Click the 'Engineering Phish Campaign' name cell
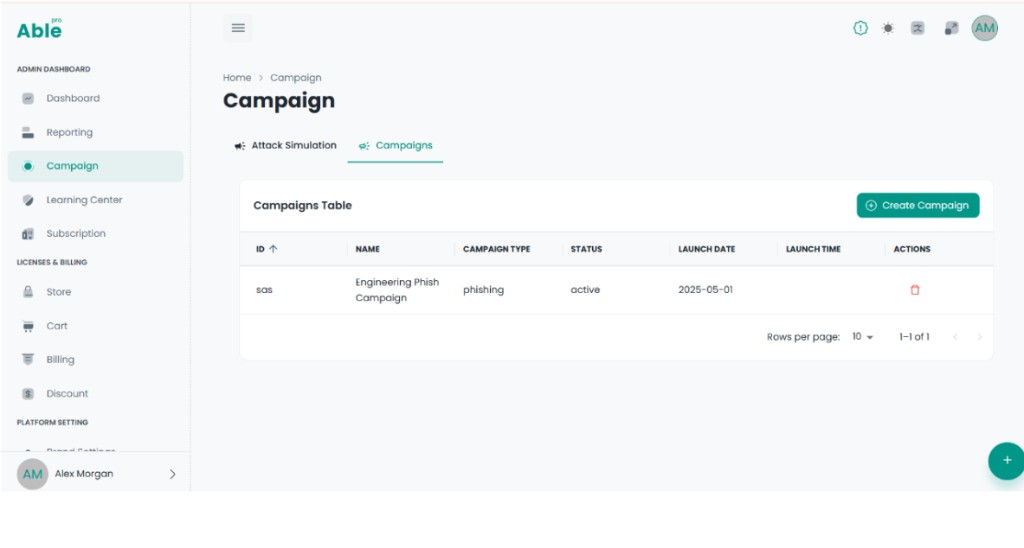 tap(397, 290)
